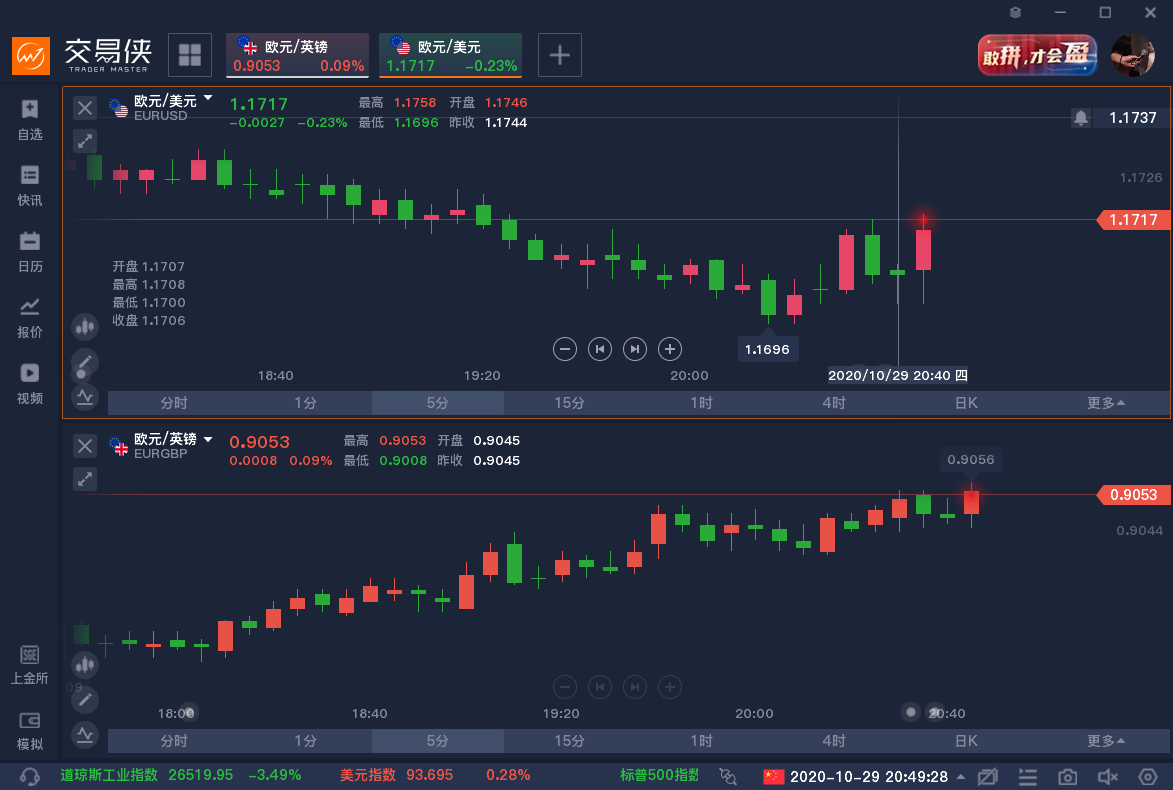Select the drawing pencil tool on EURGBP chart
1173x790 pixels.
point(85,699)
